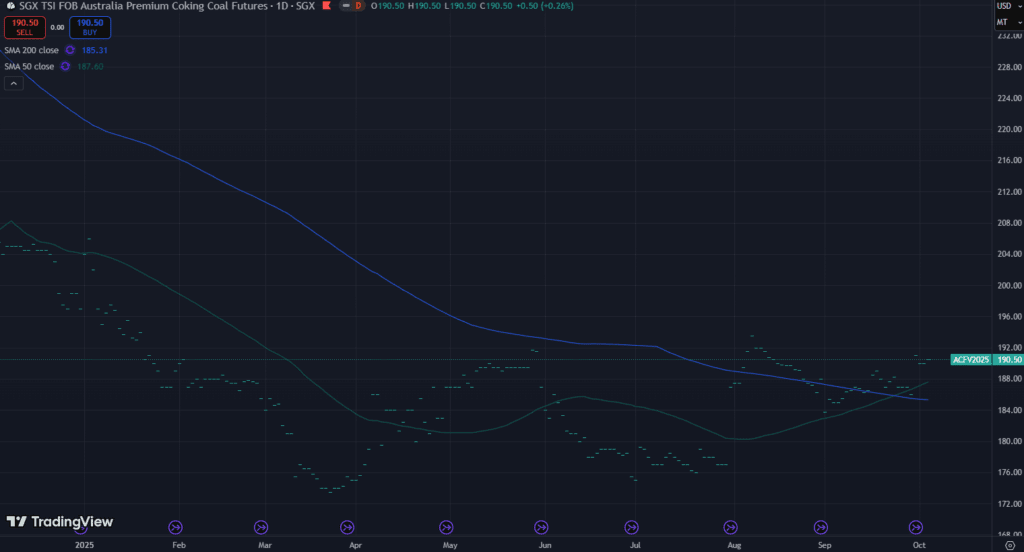Open chart settings gear at bottom-right corner
1024x552 pixels.
coord(1009,546)
